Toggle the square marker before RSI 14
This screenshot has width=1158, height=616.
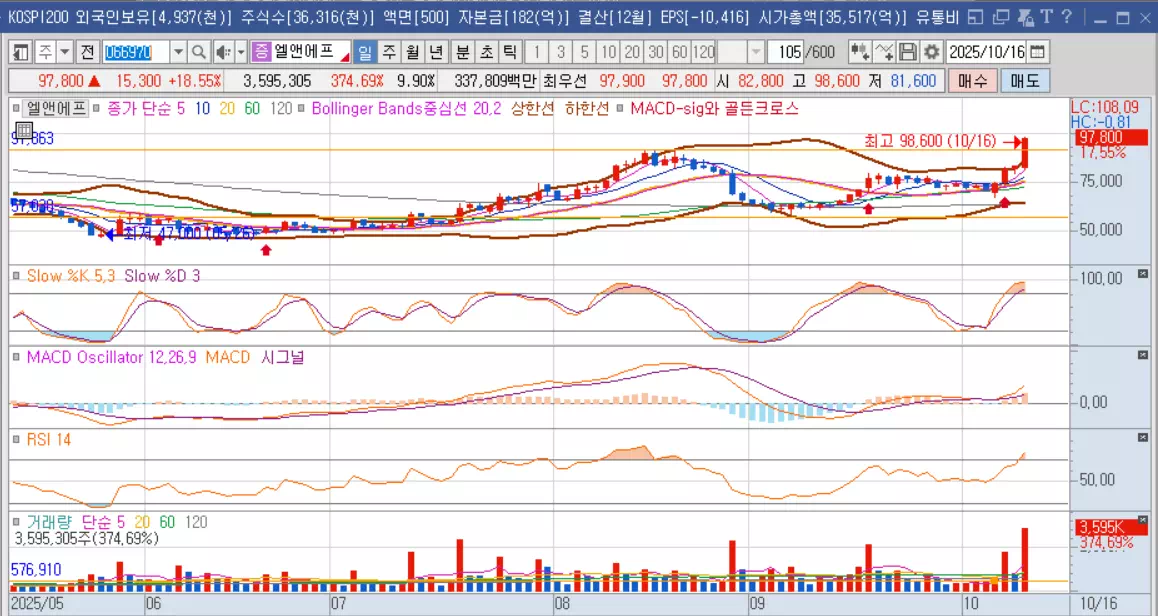click(x=16, y=439)
